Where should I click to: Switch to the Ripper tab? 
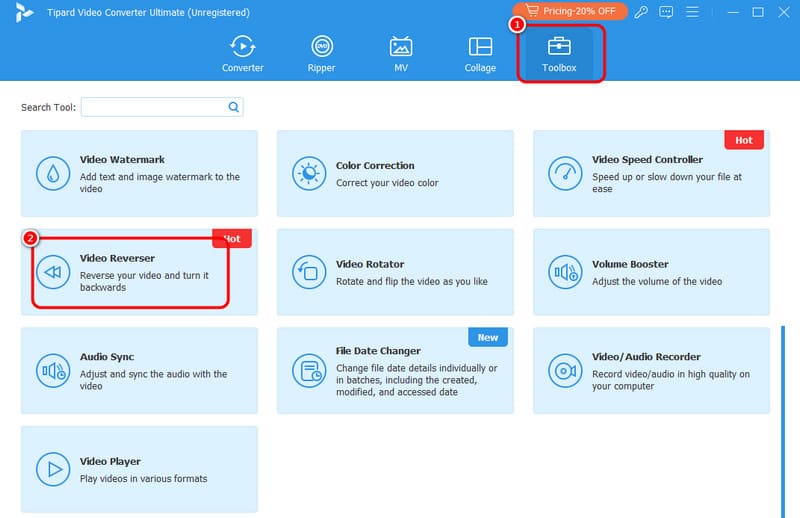pos(322,54)
